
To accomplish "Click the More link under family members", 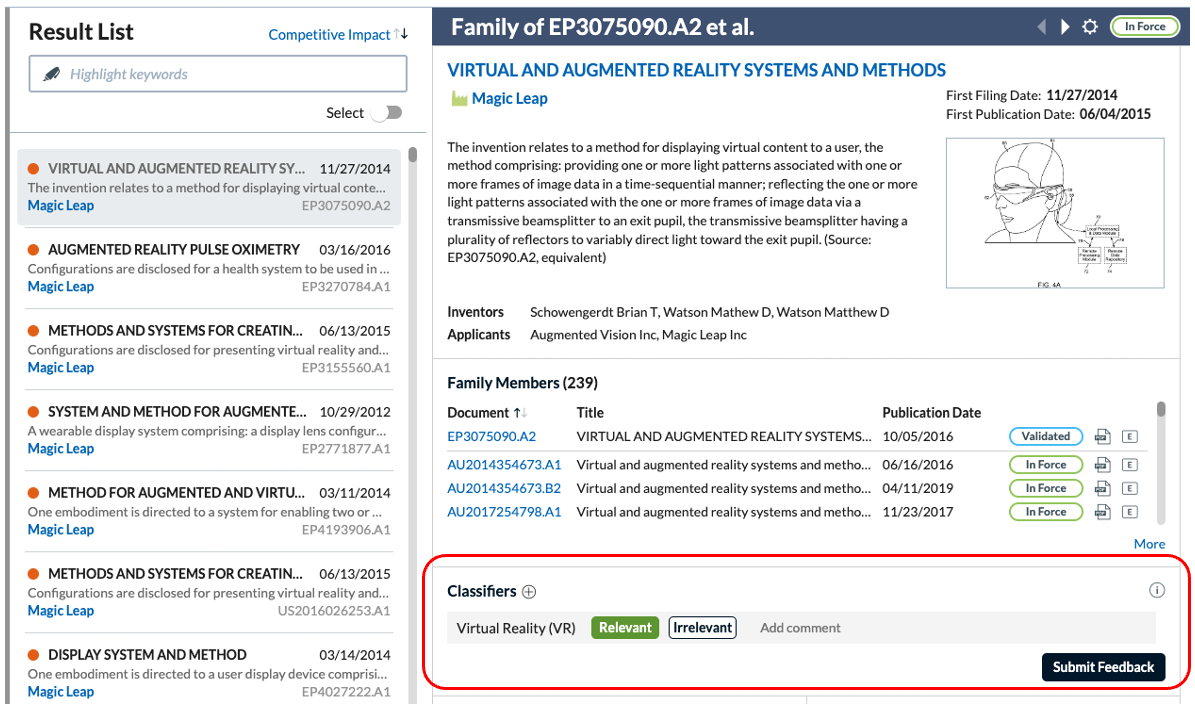I will point(1149,544).
